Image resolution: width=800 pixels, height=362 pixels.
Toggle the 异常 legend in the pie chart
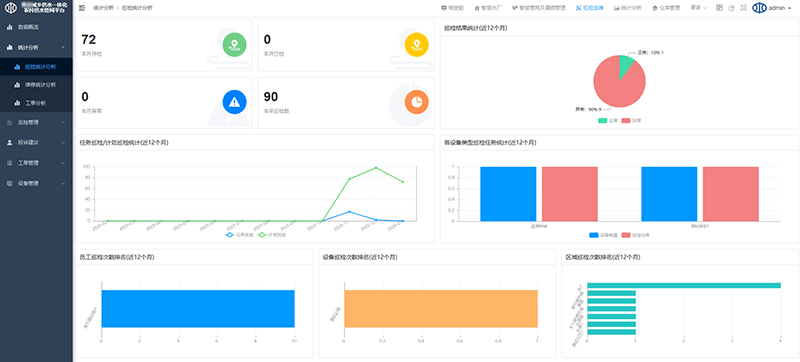631,120
